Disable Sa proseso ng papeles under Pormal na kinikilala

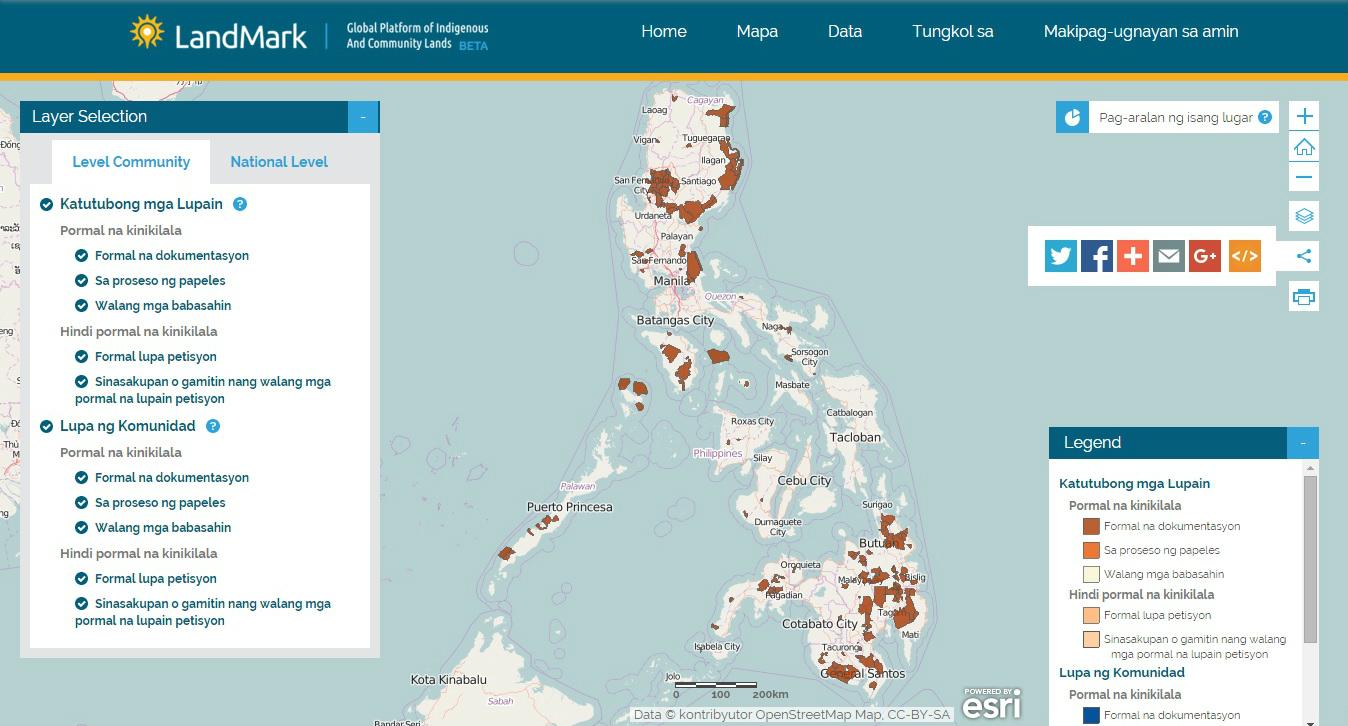pos(81,280)
